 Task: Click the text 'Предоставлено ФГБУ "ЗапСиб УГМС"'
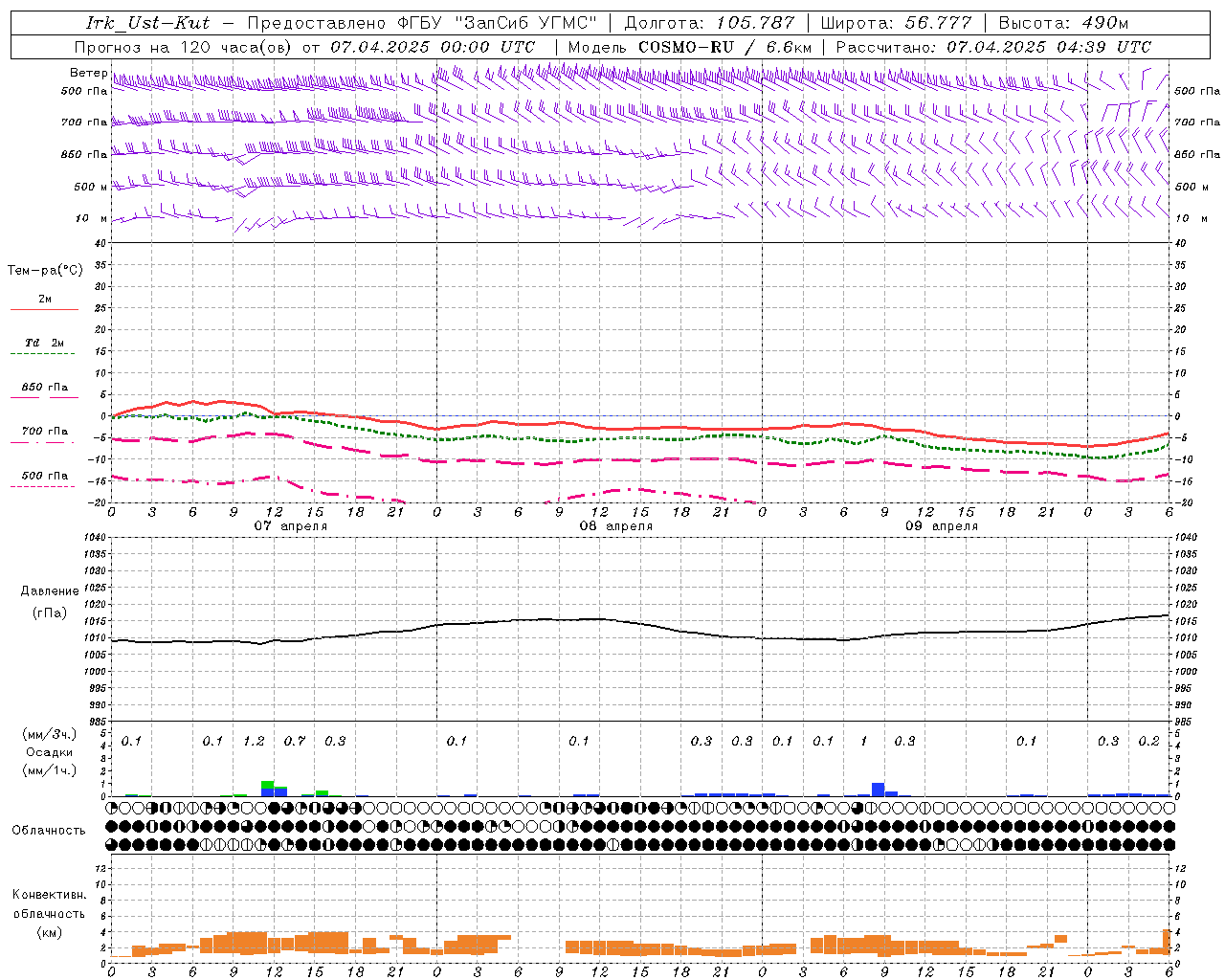422,23
